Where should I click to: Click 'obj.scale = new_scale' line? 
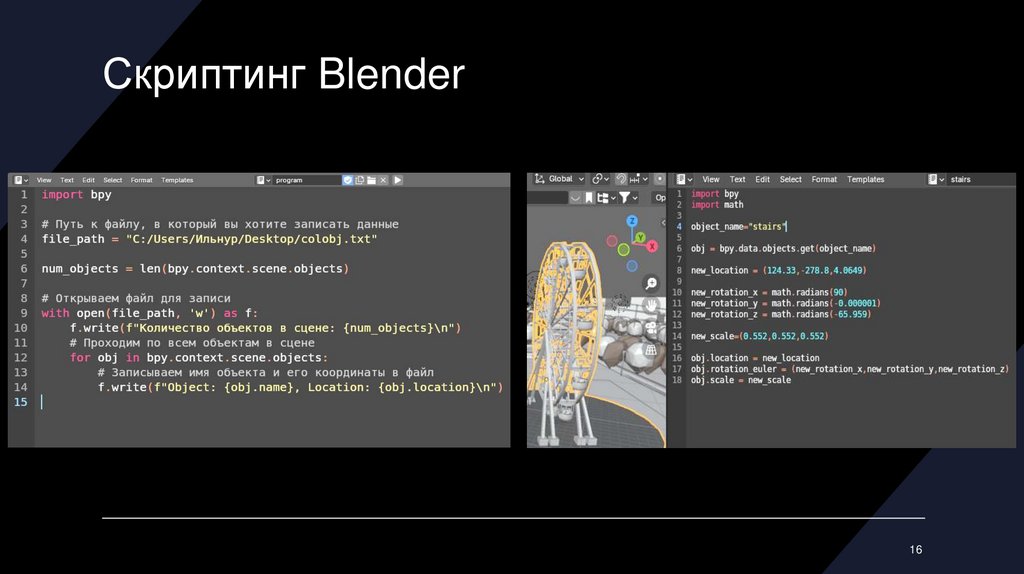click(x=741, y=380)
